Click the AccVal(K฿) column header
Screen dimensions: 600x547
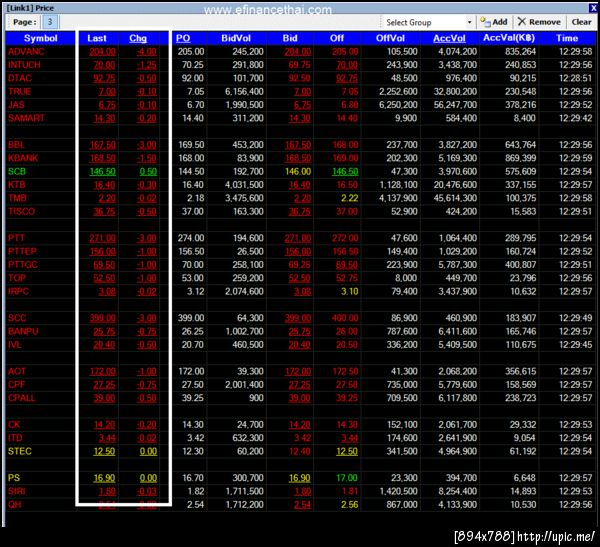tap(509, 38)
